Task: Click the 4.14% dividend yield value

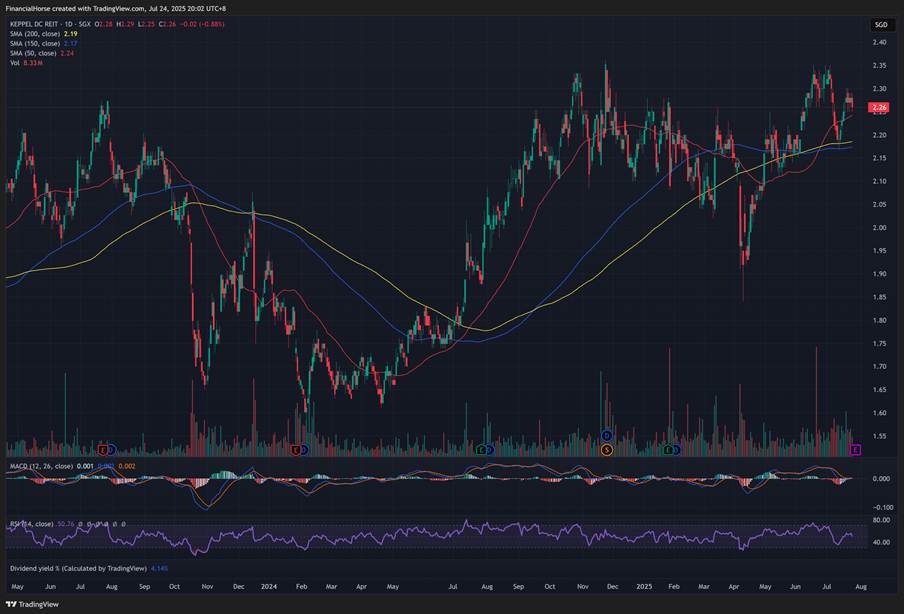Action: pyautogui.click(x=160, y=568)
